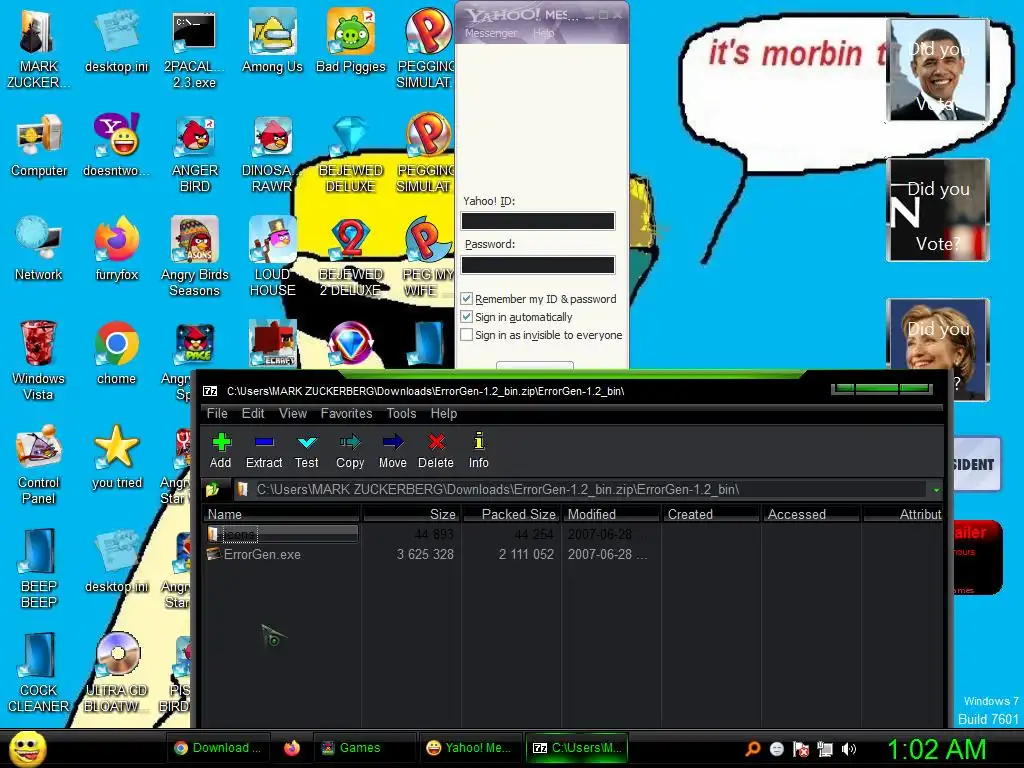Image resolution: width=1024 pixels, height=768 pixels.
Task: Enable Sign in as invisible to everyone
Action: (466, 335)
